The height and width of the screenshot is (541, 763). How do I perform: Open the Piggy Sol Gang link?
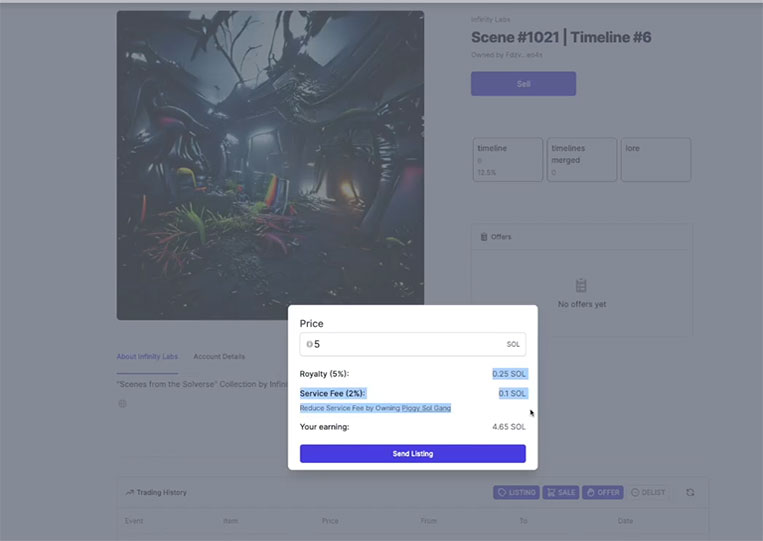(426, 408)
